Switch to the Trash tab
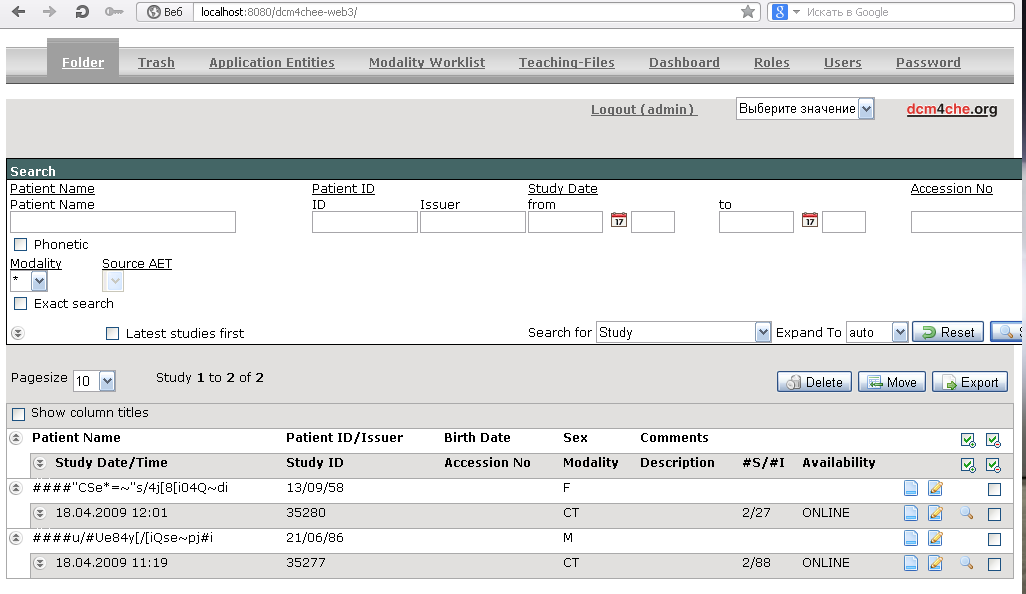Screen dimensions: 1026x594 point(156,63)
